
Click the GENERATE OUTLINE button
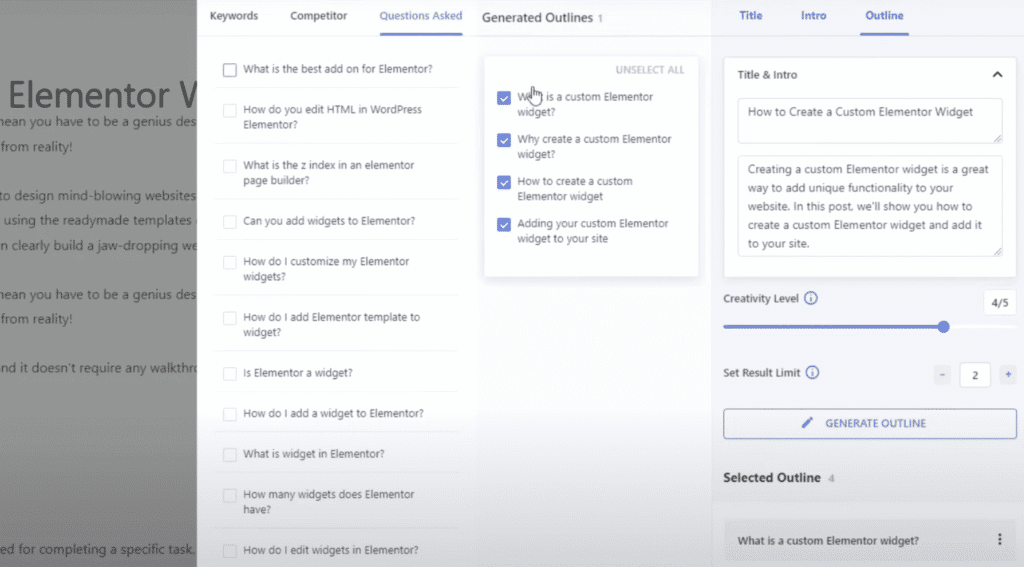point(869,423)
